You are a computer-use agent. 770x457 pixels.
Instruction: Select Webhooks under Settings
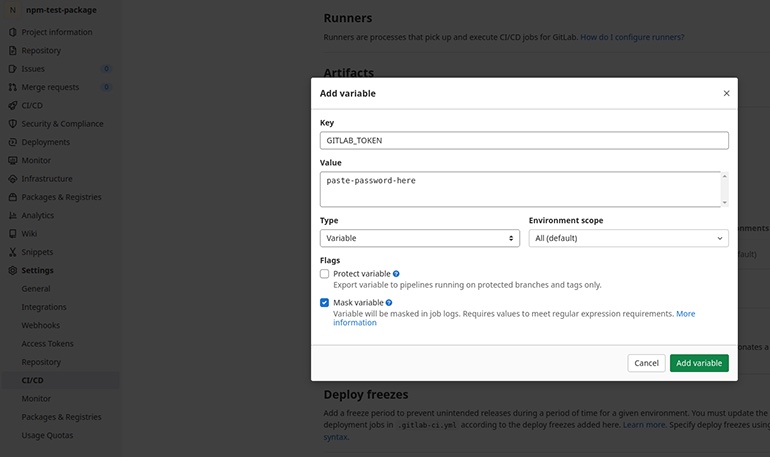tap(41, 325)
